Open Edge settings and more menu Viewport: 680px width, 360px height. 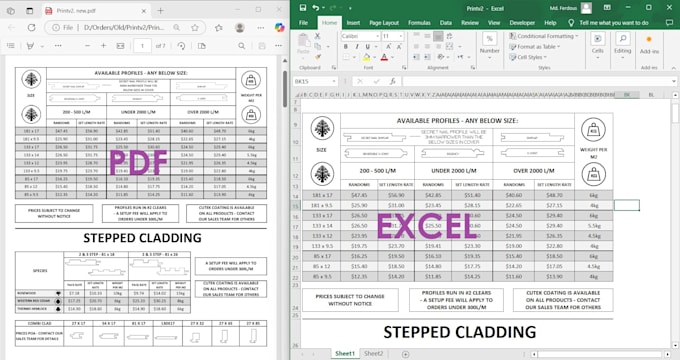click(x=260, y=27)
